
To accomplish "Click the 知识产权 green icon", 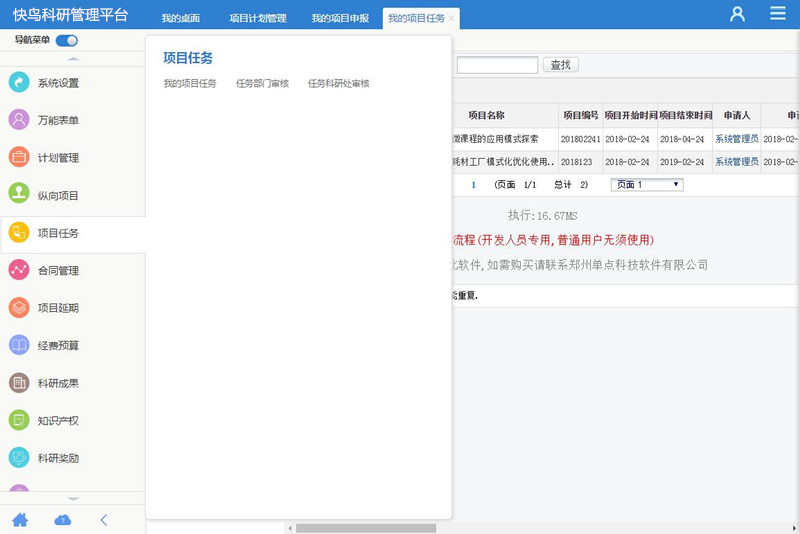I will pyautogui.click(x=19, y=420).
